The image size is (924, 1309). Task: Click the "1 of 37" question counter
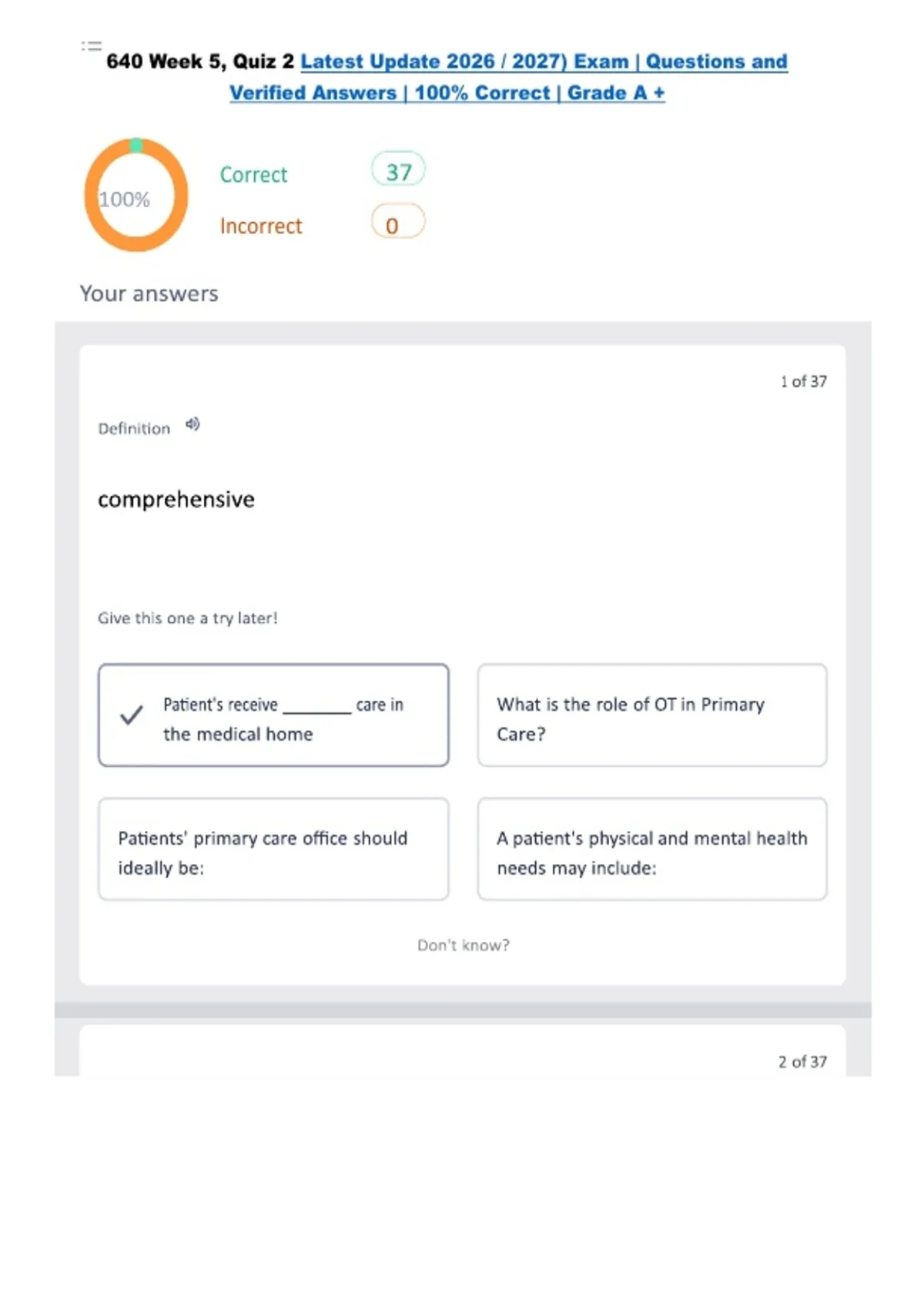(x=803, y=381)
